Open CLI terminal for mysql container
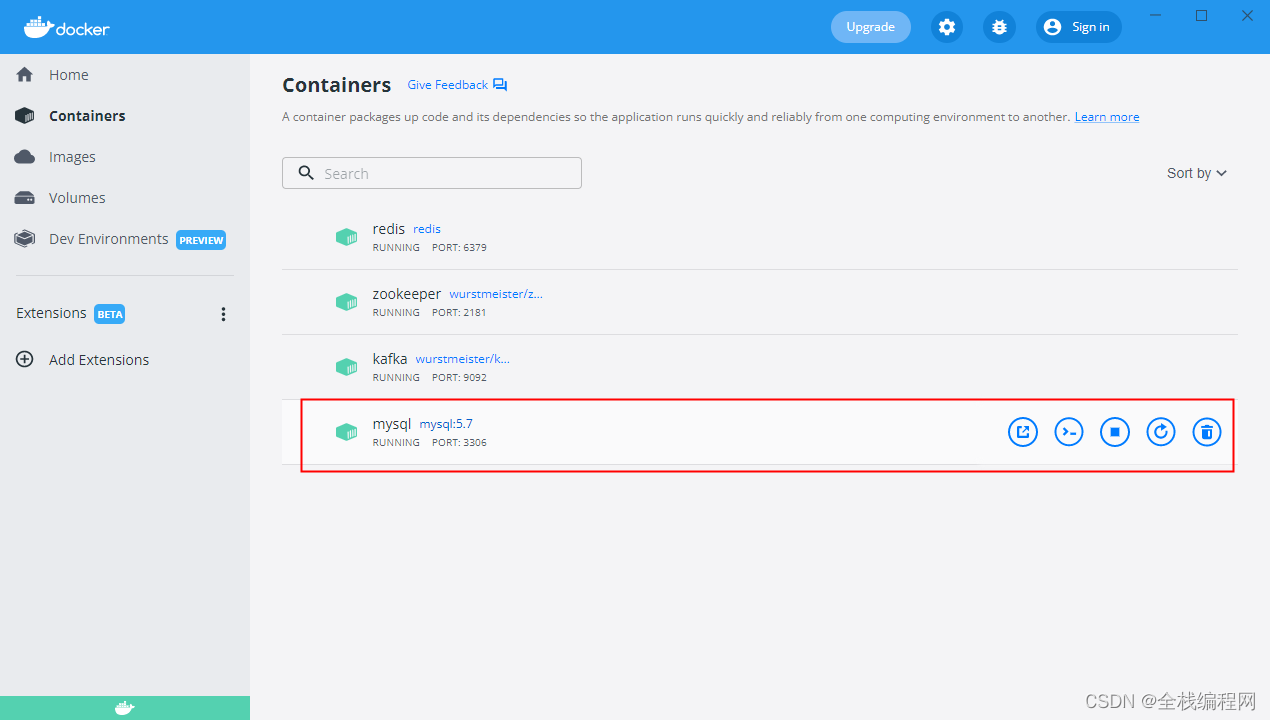The width and height of the screenshot is (1270, 720). pos(1069,432)
